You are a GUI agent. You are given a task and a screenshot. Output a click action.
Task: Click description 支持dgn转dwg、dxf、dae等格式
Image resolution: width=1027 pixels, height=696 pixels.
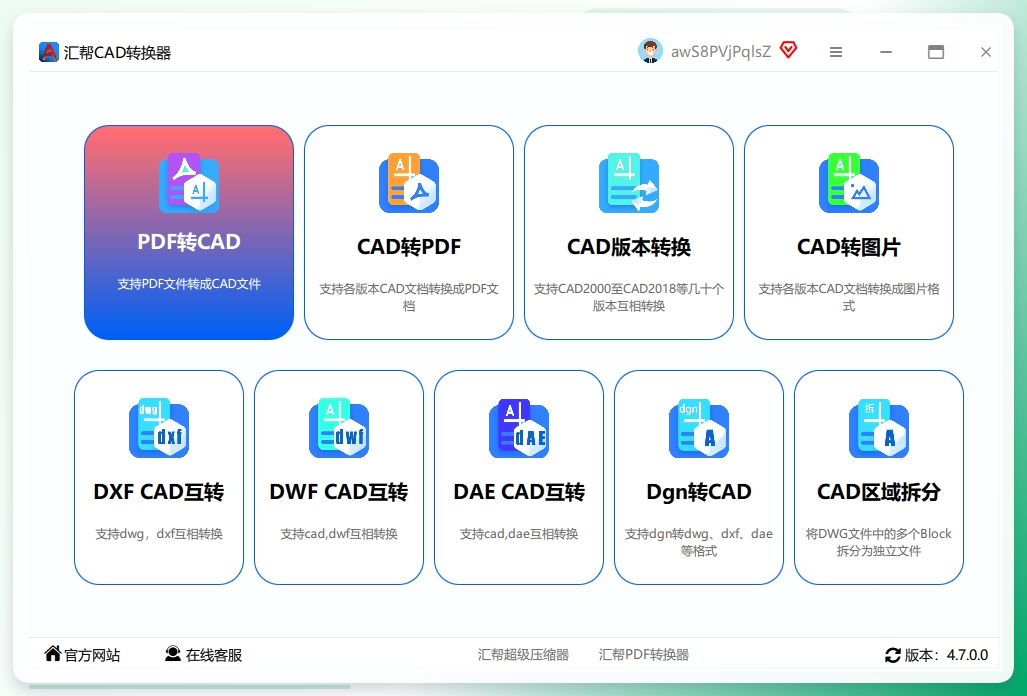click(x=699, y=542)
